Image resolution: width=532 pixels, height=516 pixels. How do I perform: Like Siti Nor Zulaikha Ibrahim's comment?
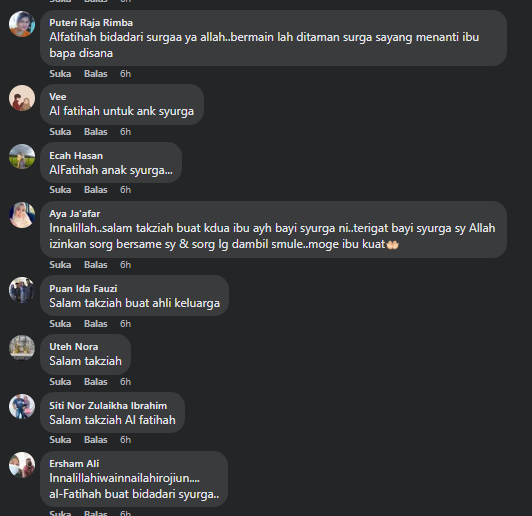60,440
